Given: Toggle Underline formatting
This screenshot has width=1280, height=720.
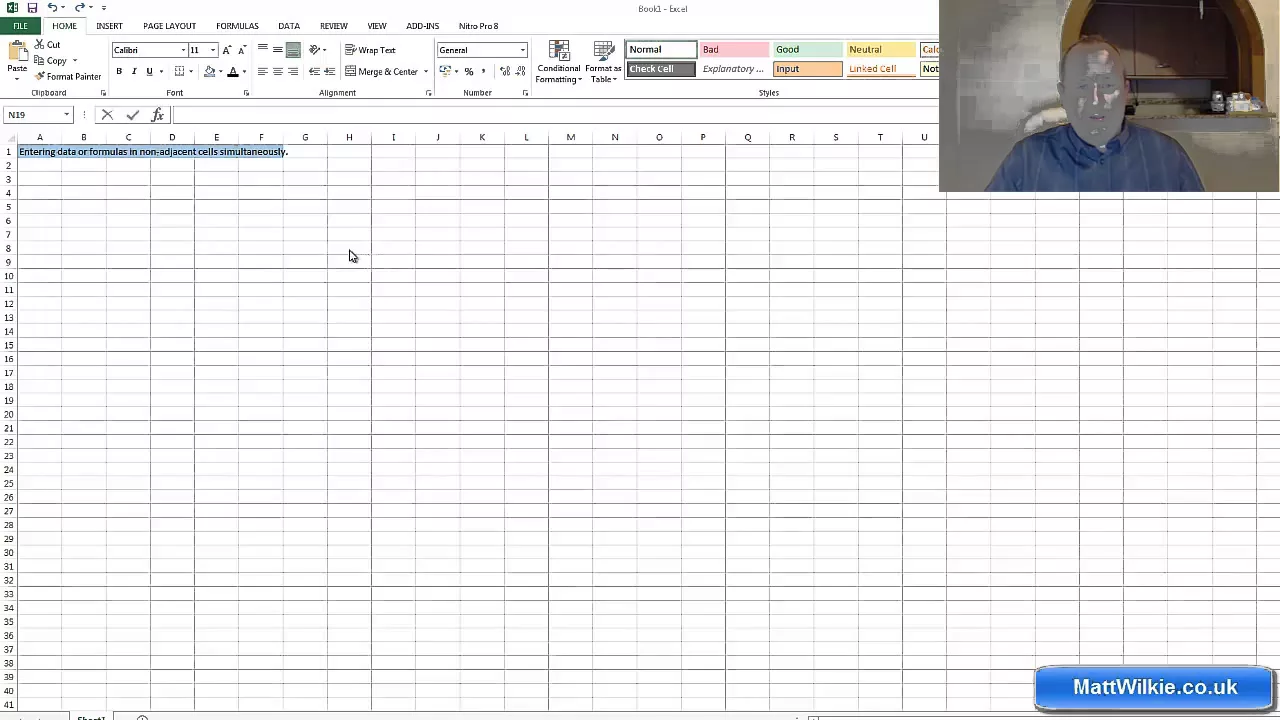Looking at the screenshot, I should [149, 72].
